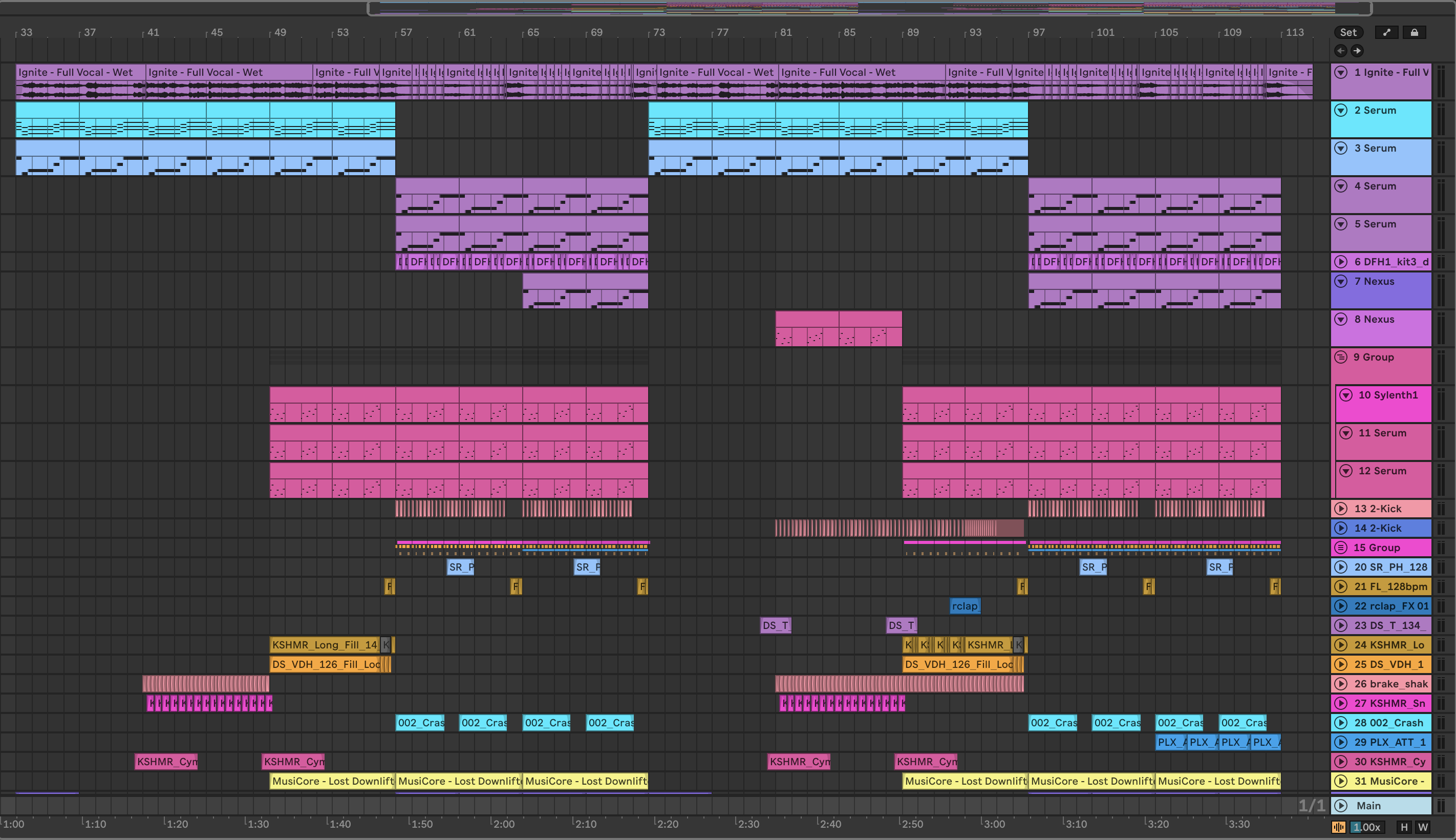
Task: Unfold track 29 PLX_ATT_1
Action: 1341,743
